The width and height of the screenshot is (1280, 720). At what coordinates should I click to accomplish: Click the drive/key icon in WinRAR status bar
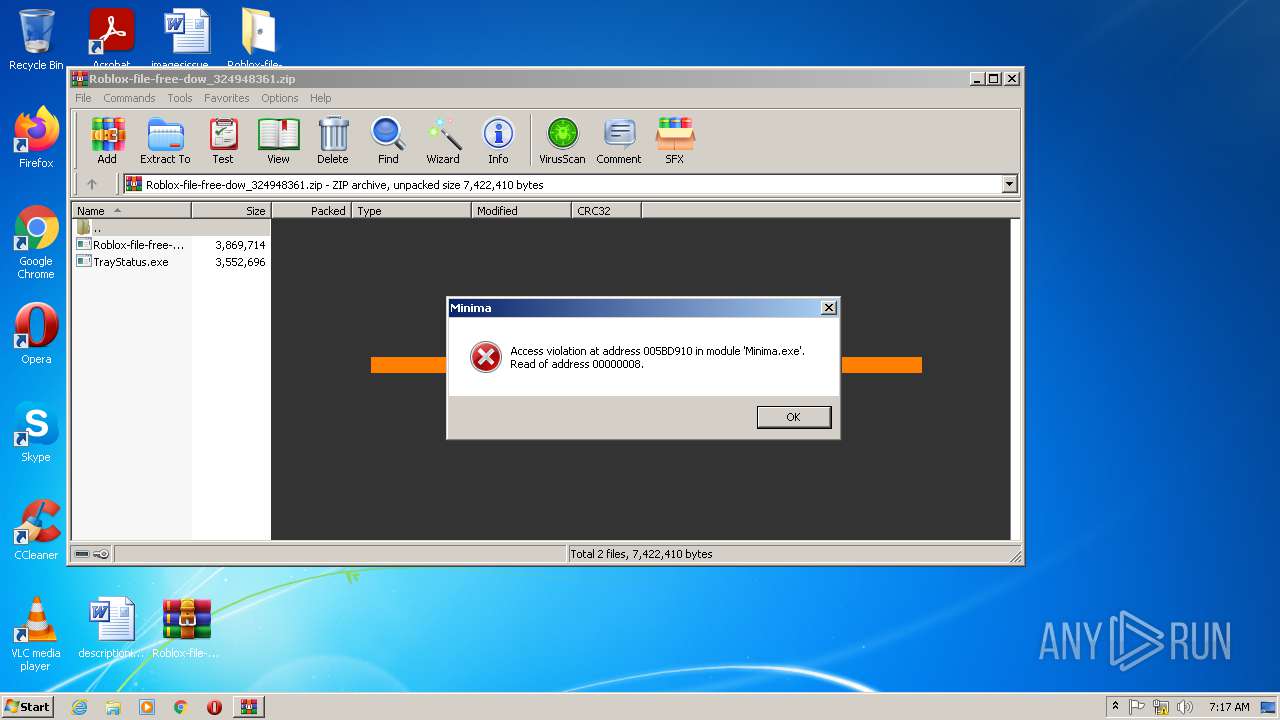pos(92,554)
